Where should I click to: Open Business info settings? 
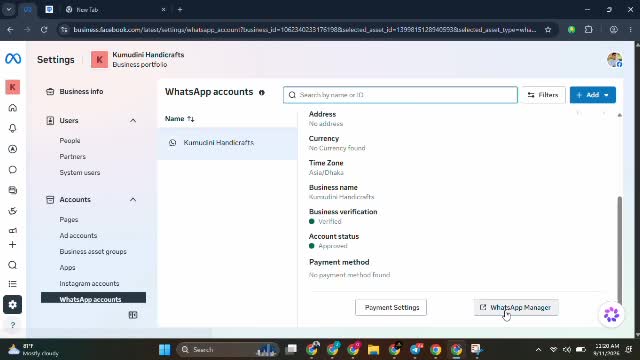[81, 91]
